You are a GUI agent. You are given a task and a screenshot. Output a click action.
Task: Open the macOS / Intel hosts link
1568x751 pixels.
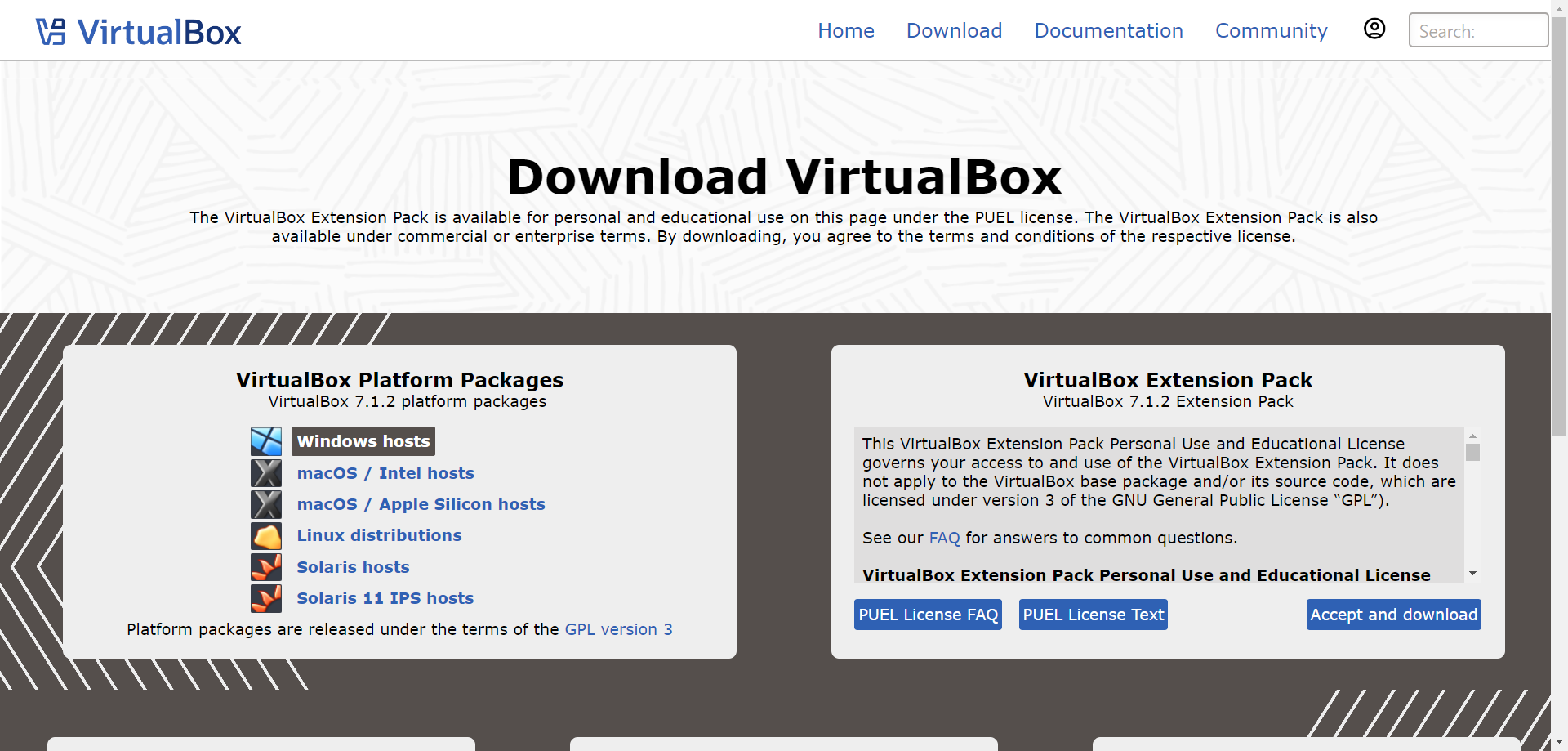pyautogui.click(x=385, y=473)
